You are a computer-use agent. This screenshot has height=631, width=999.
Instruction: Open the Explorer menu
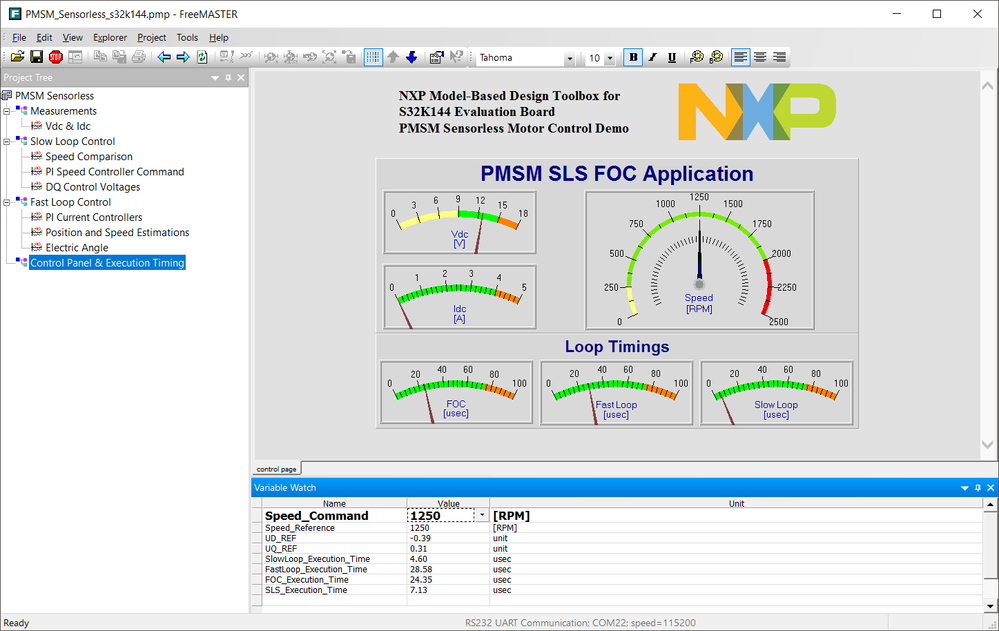pos(110,38)
